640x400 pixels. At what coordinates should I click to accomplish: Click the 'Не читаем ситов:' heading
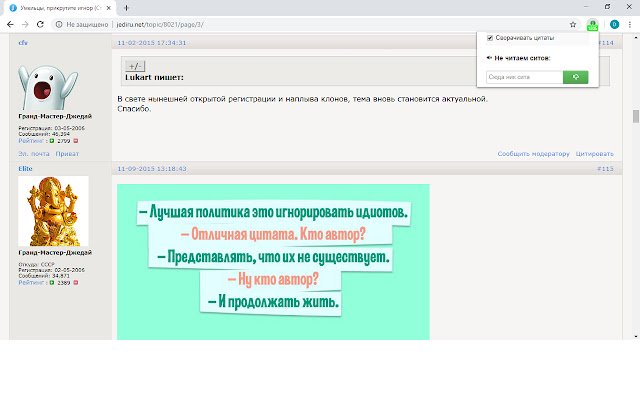[522, 58]
